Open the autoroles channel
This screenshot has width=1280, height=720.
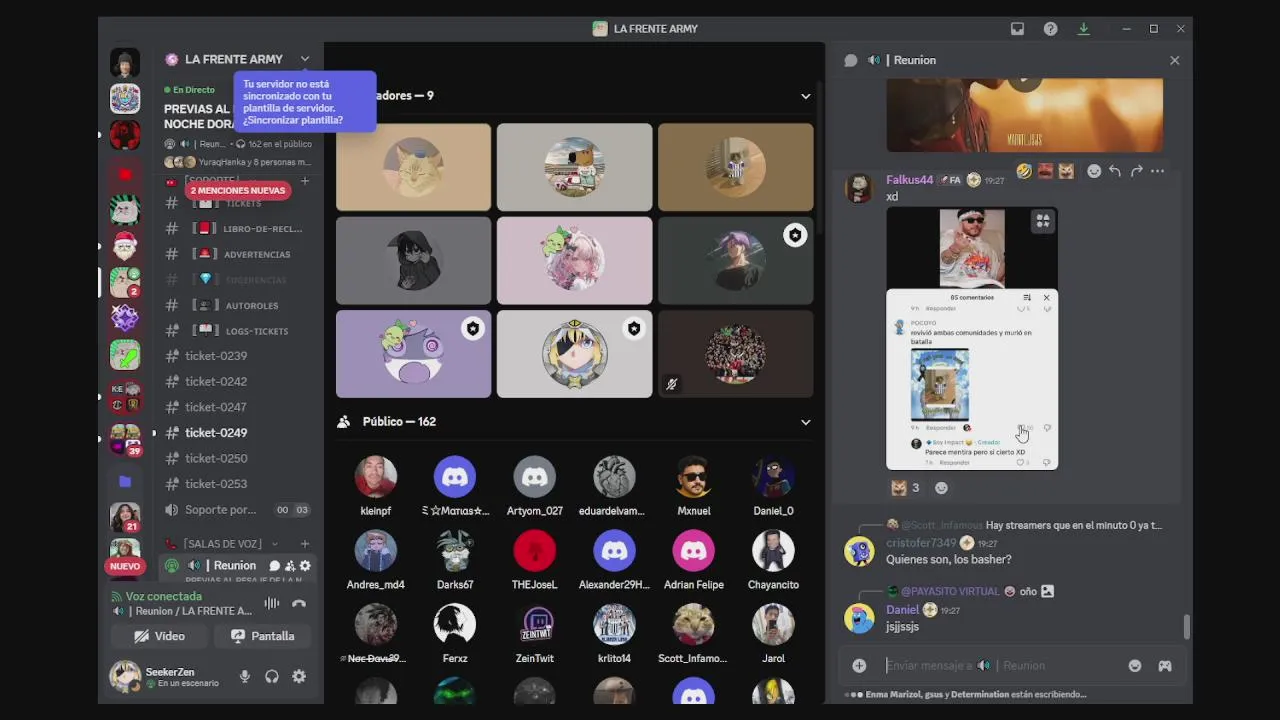click(x=238, y=305)
